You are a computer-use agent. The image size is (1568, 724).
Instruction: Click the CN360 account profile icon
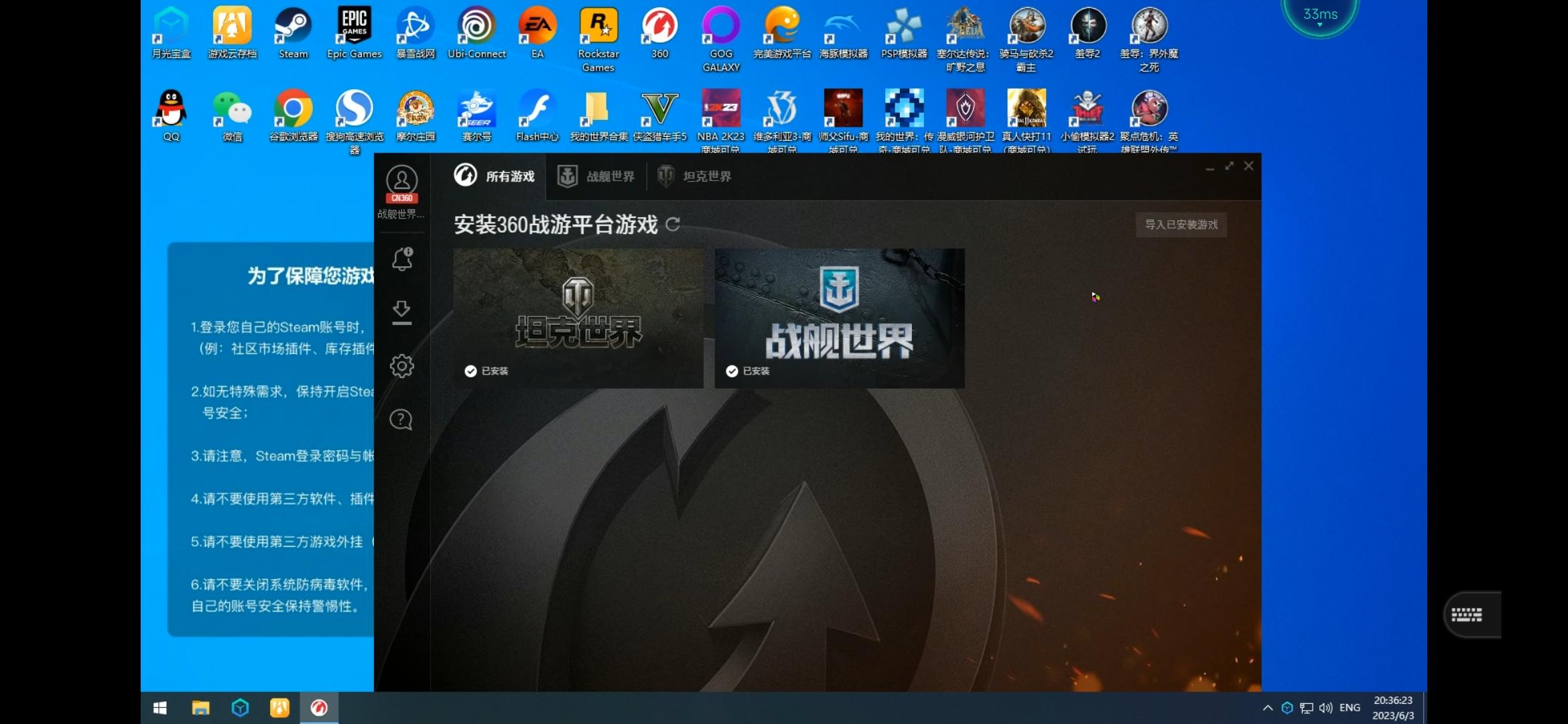402,184
